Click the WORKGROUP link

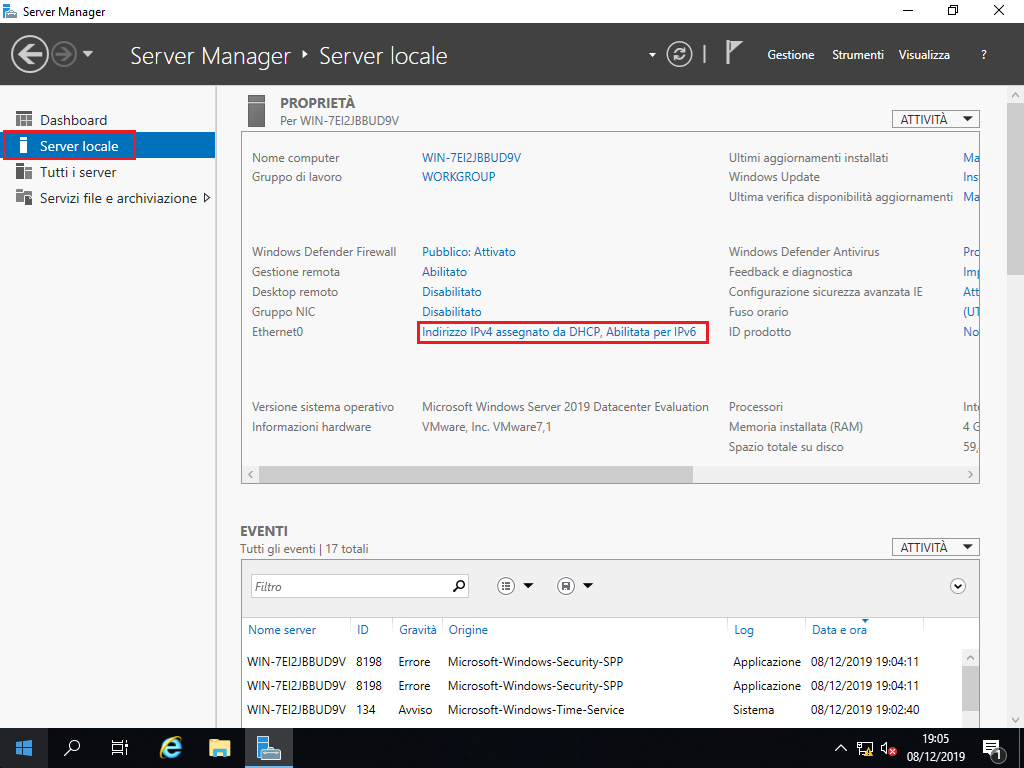[458, 176]
